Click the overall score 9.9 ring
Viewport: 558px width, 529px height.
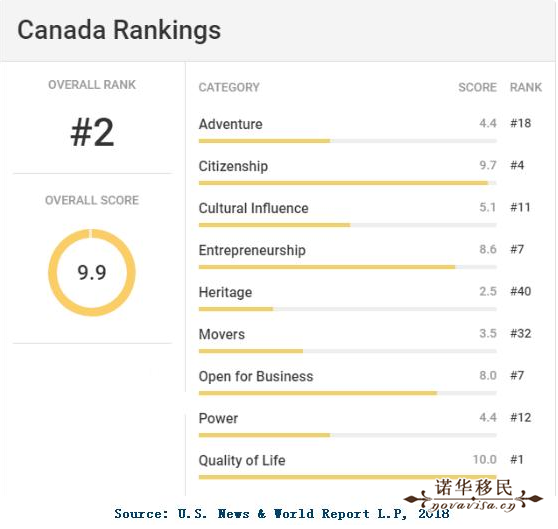point(92,273)
